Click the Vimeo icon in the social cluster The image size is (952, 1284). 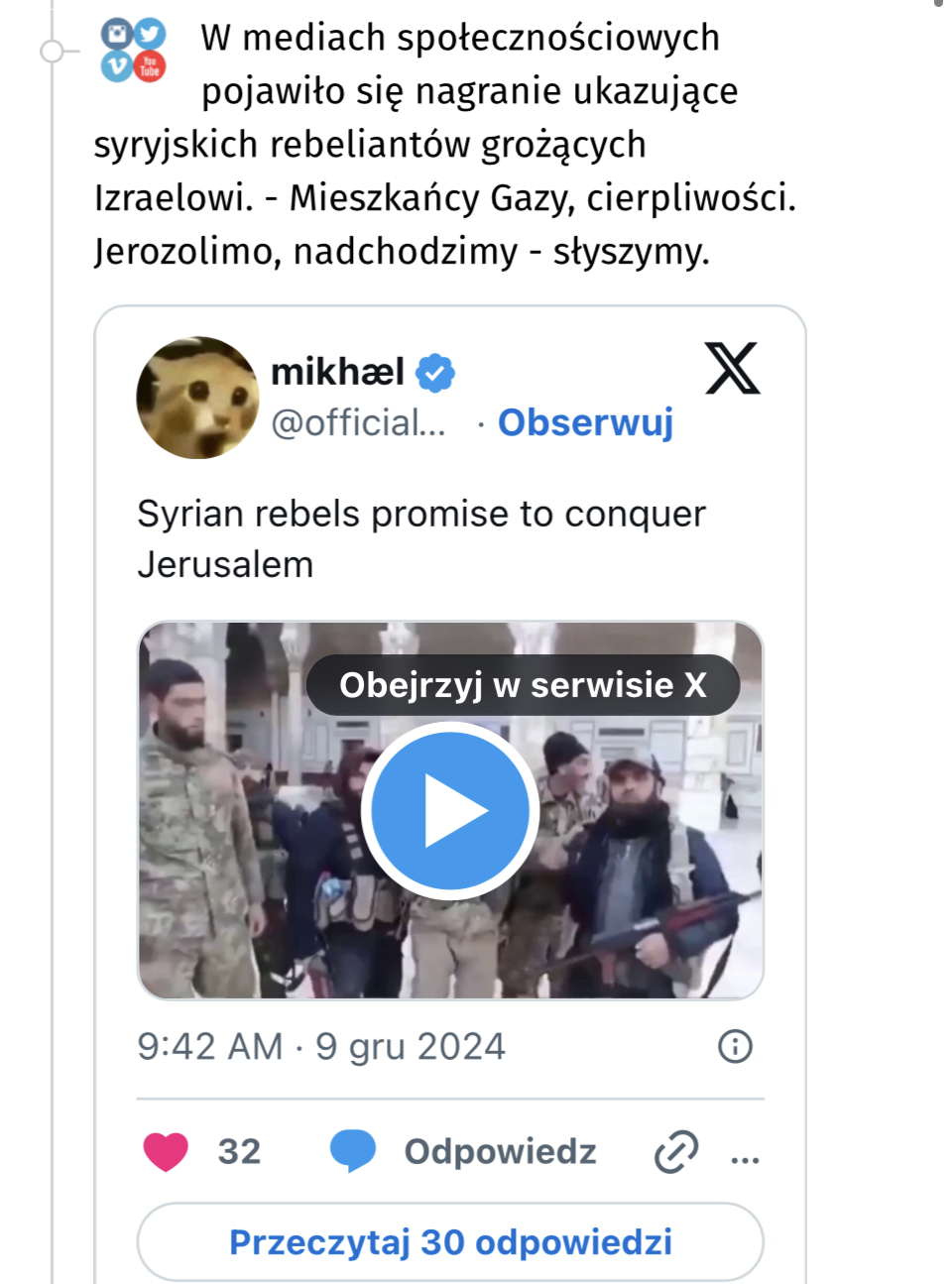coord(117,66)
